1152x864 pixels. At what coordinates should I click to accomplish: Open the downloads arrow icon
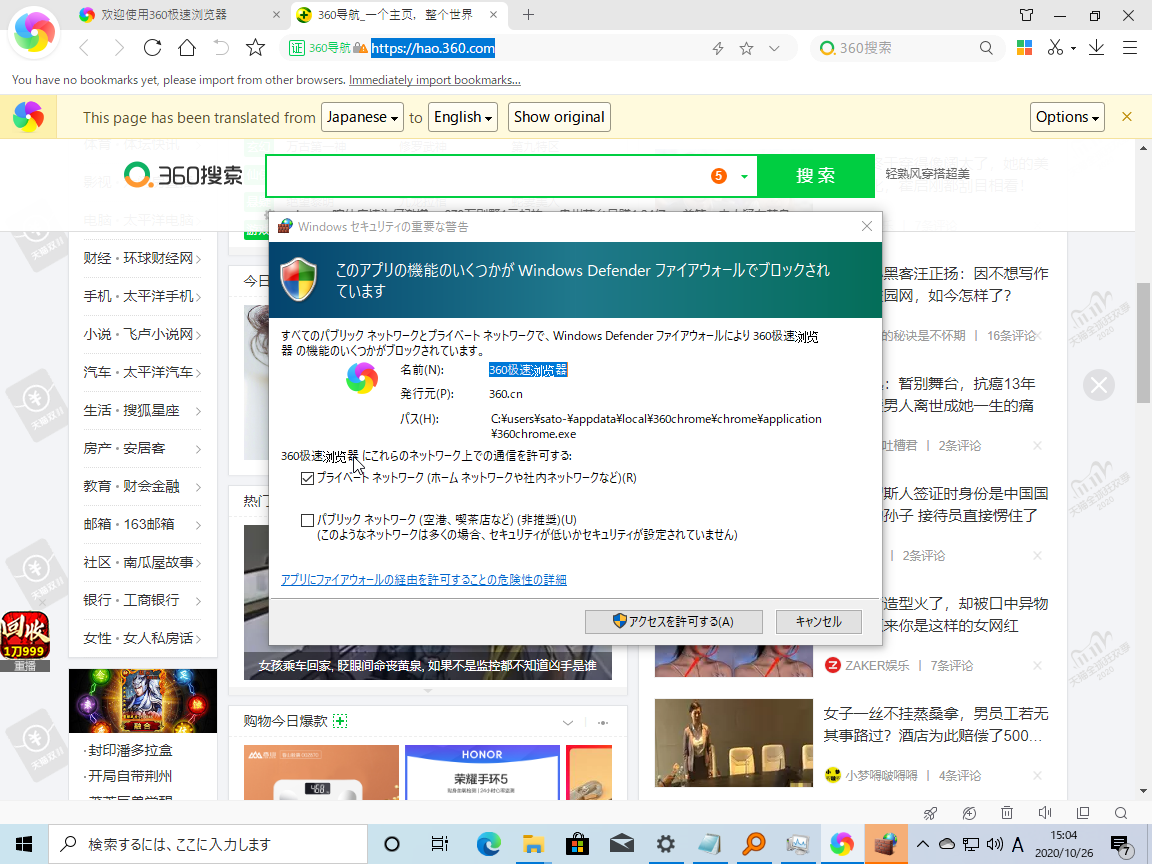tap(1097, 48)
